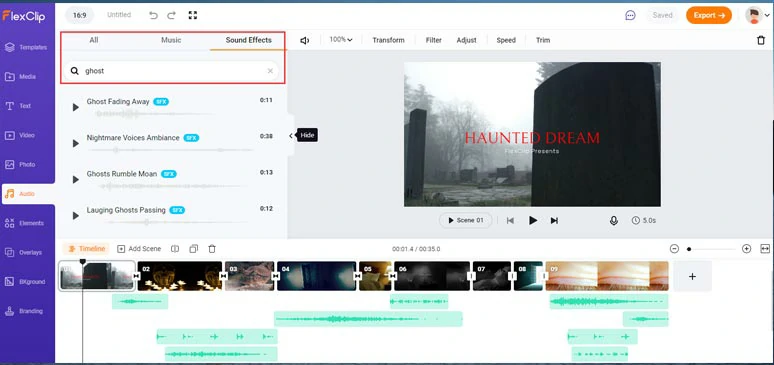Screen dimensions: 774x365
Task: Toggle the Timeline view button
Action: pyautogui.click(x=86, y=249)
